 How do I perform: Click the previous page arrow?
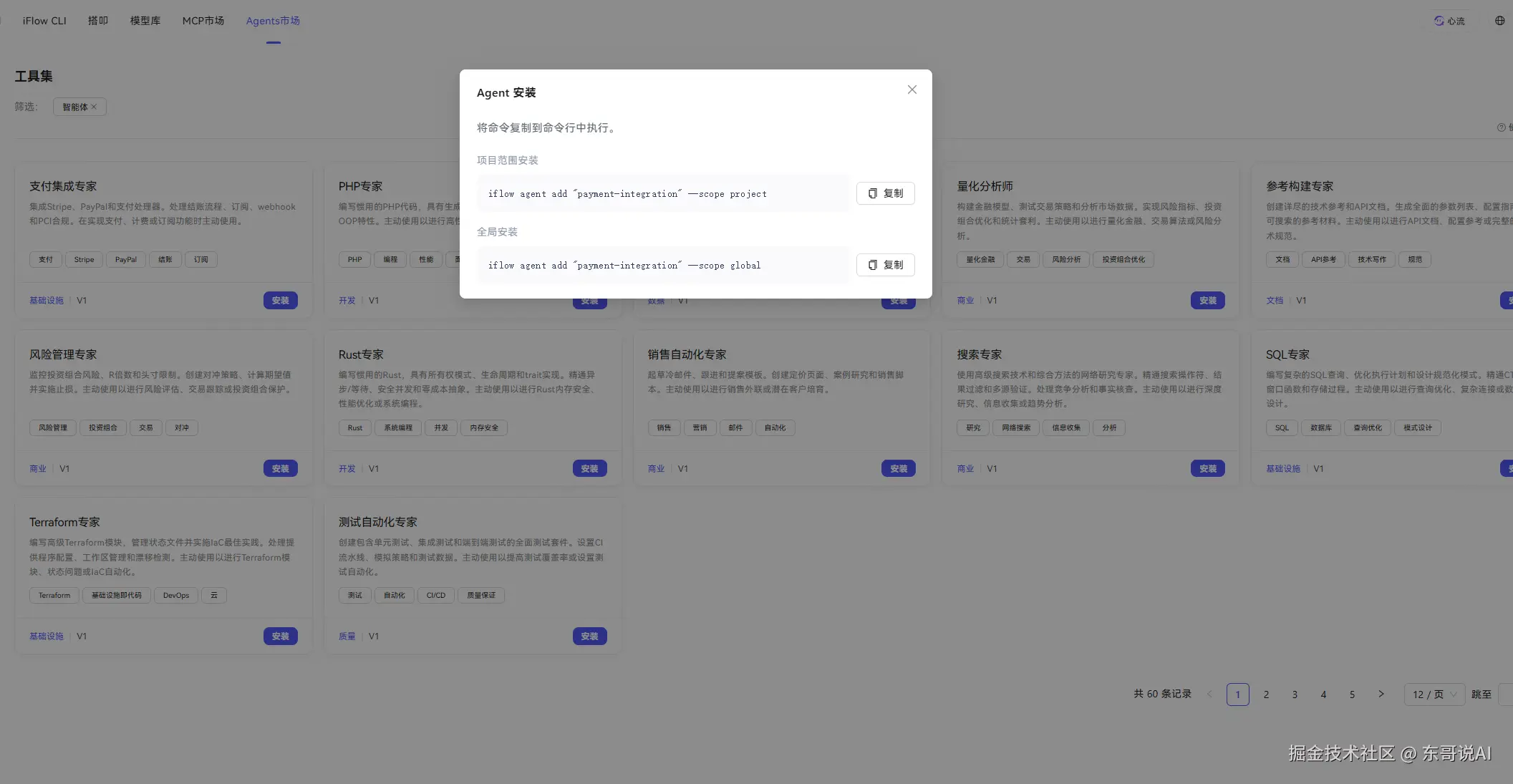[1209, 694]
